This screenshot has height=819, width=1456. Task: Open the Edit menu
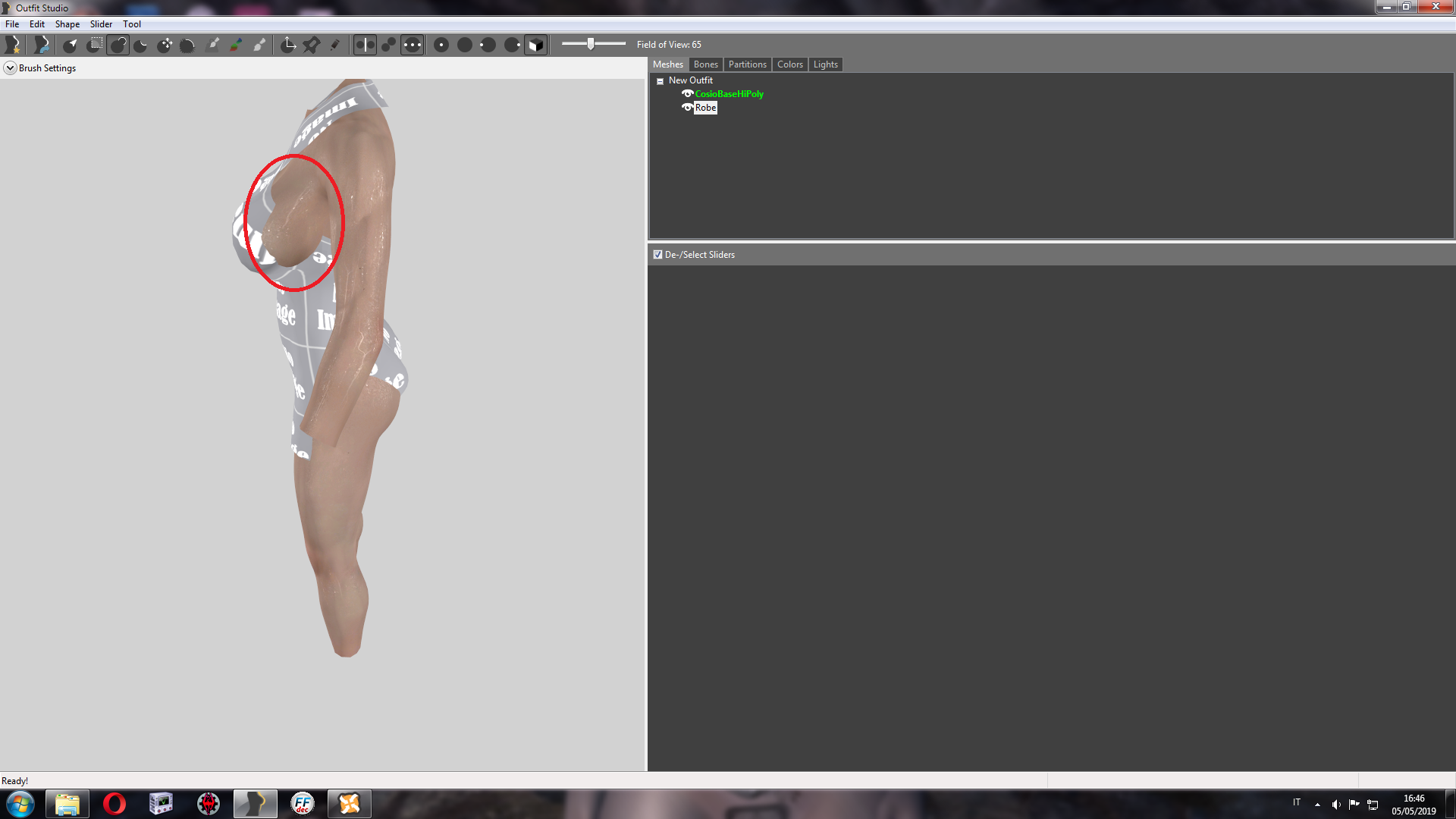[37, 24]
